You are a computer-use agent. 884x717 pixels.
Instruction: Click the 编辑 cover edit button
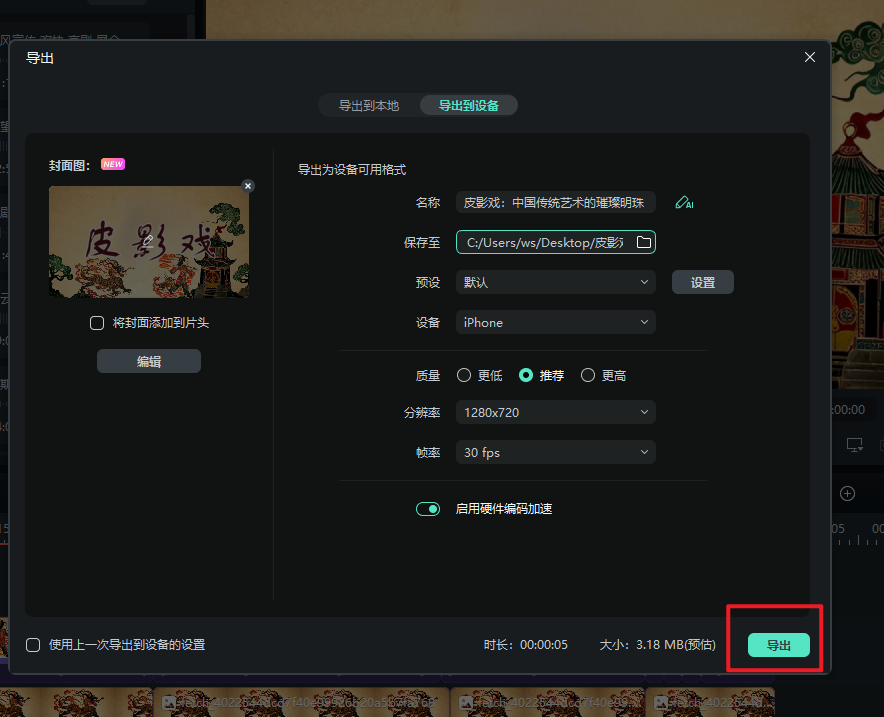(149, 361)
